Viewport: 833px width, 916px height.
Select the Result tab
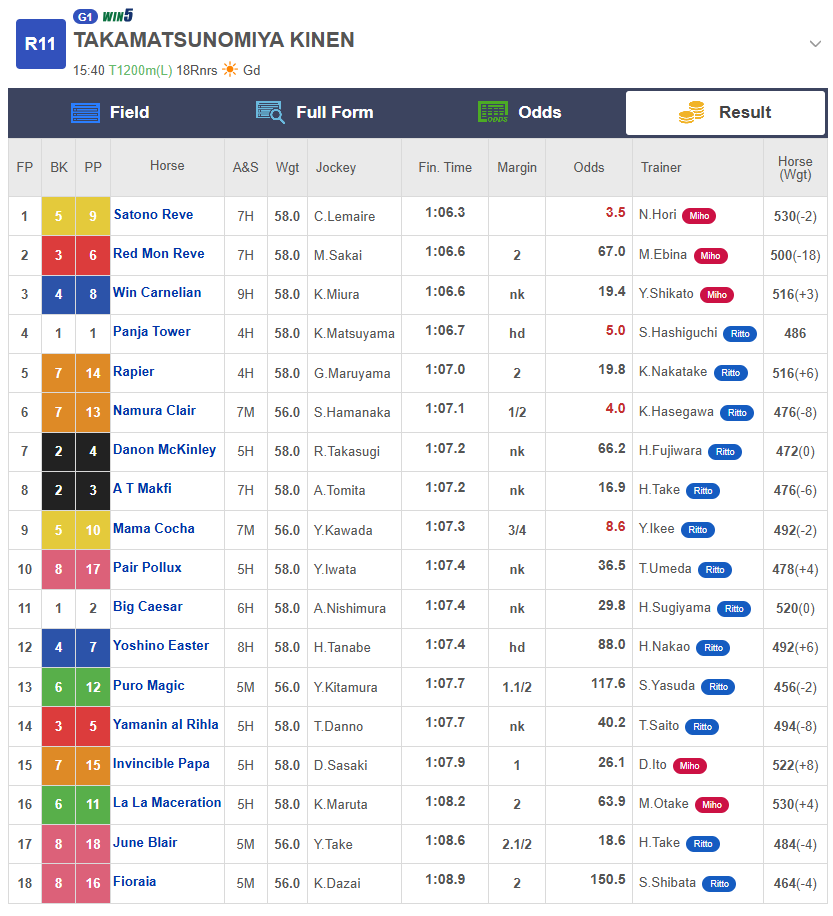point(726,112)
